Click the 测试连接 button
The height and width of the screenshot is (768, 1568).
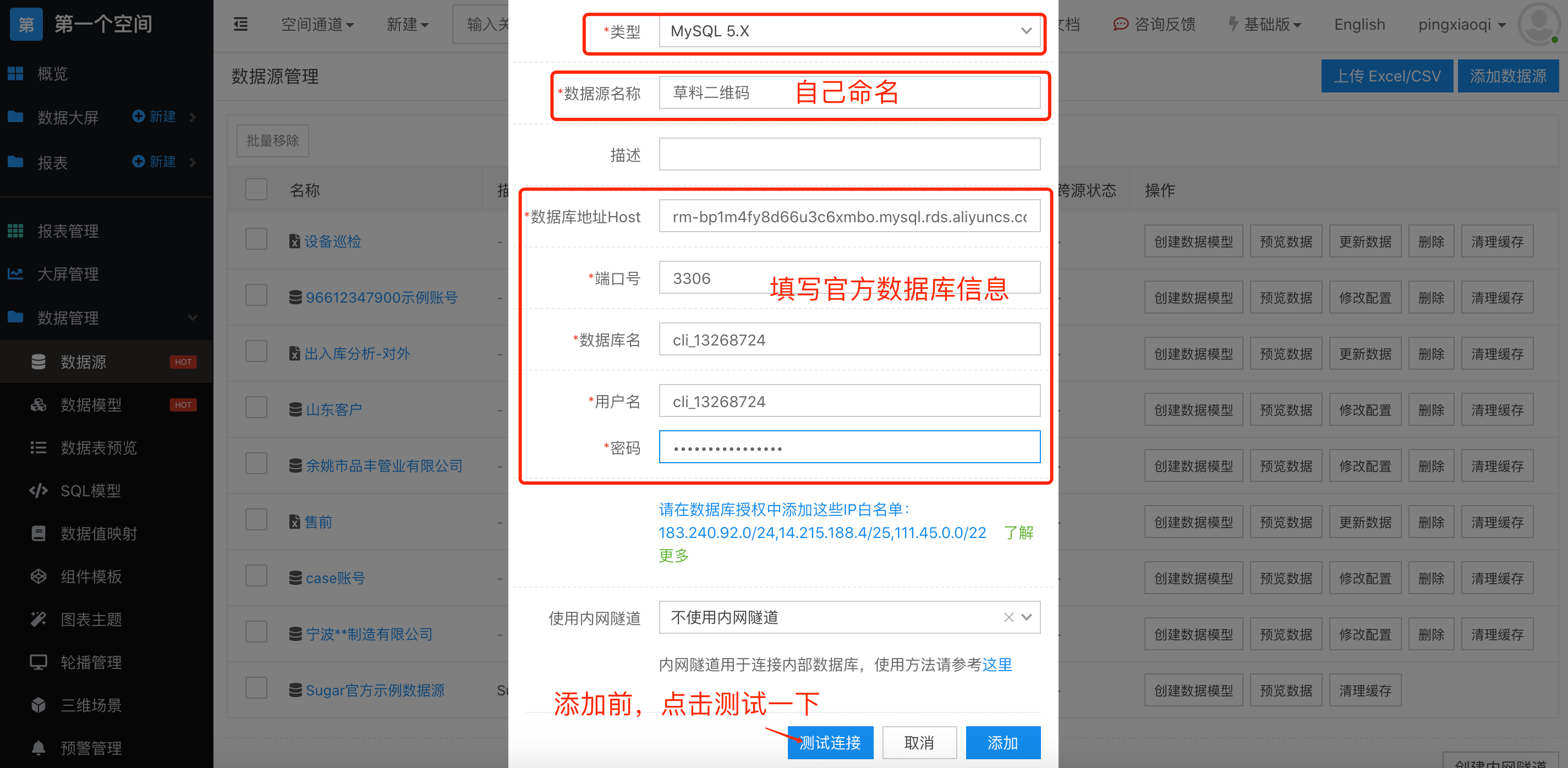coord(830,743)
